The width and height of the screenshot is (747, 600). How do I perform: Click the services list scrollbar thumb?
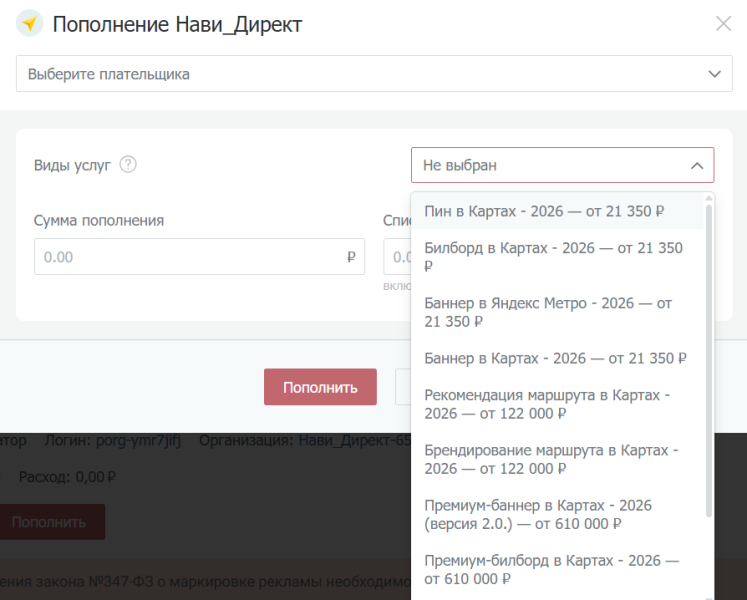coord(709,360)
